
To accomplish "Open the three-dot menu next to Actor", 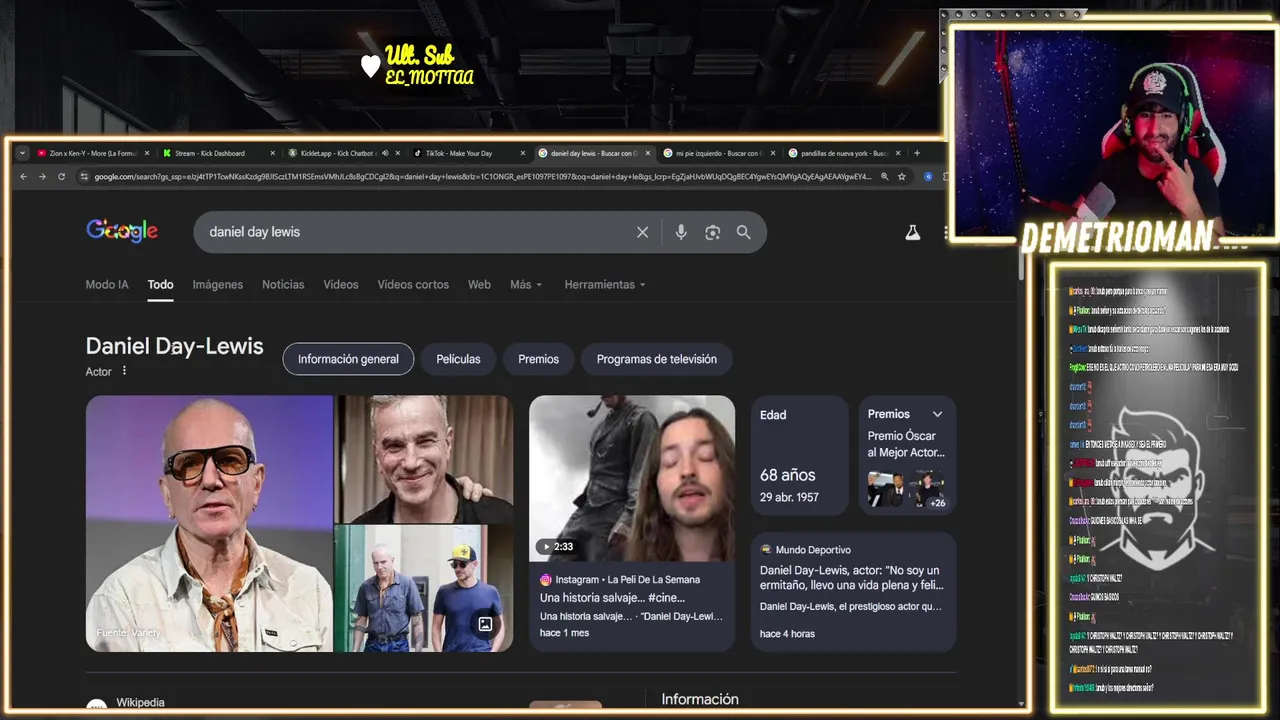I will pyautogui.click(x=124, y=371).
